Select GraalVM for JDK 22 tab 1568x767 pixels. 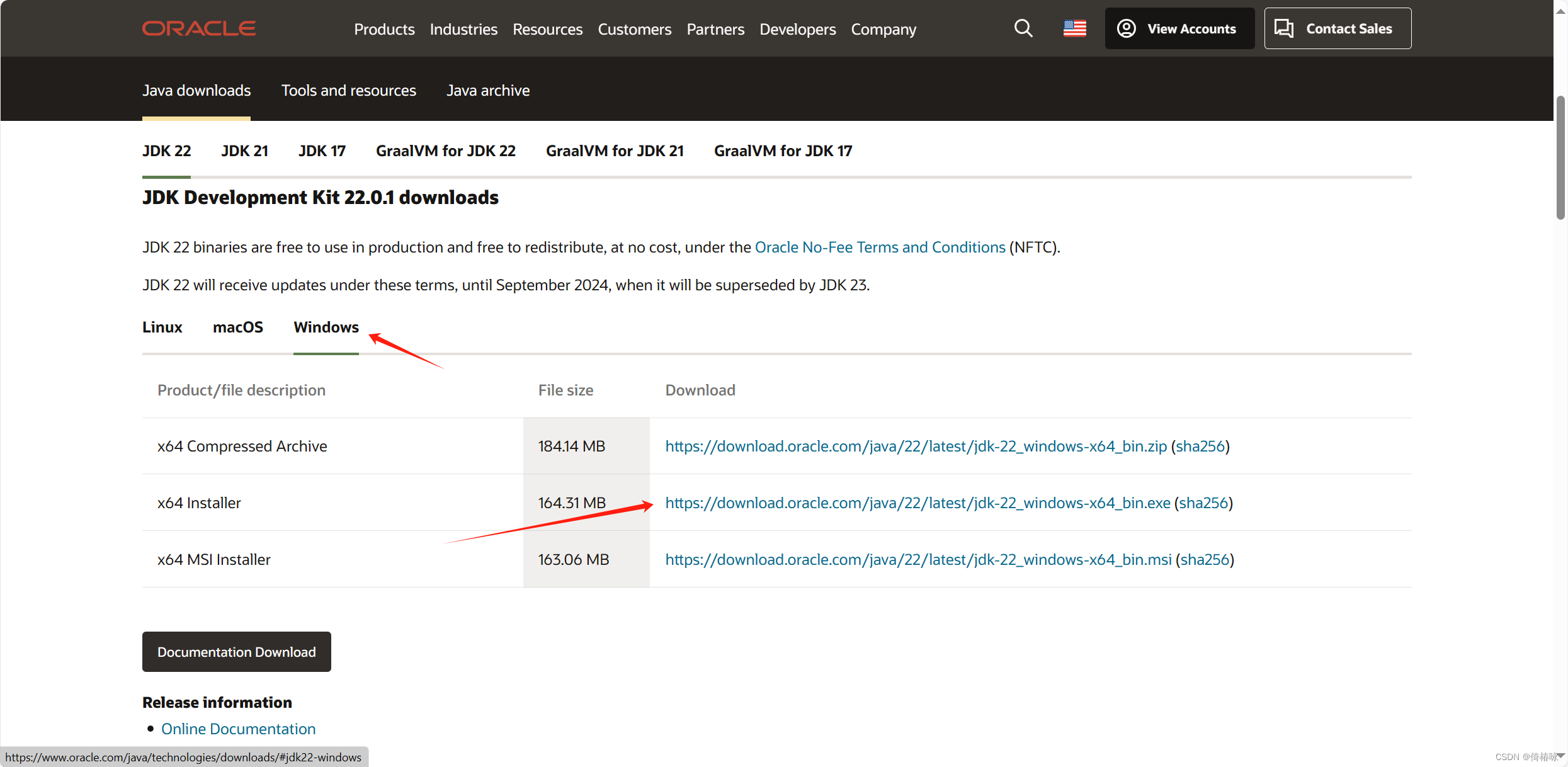click(x=445, y=151)
